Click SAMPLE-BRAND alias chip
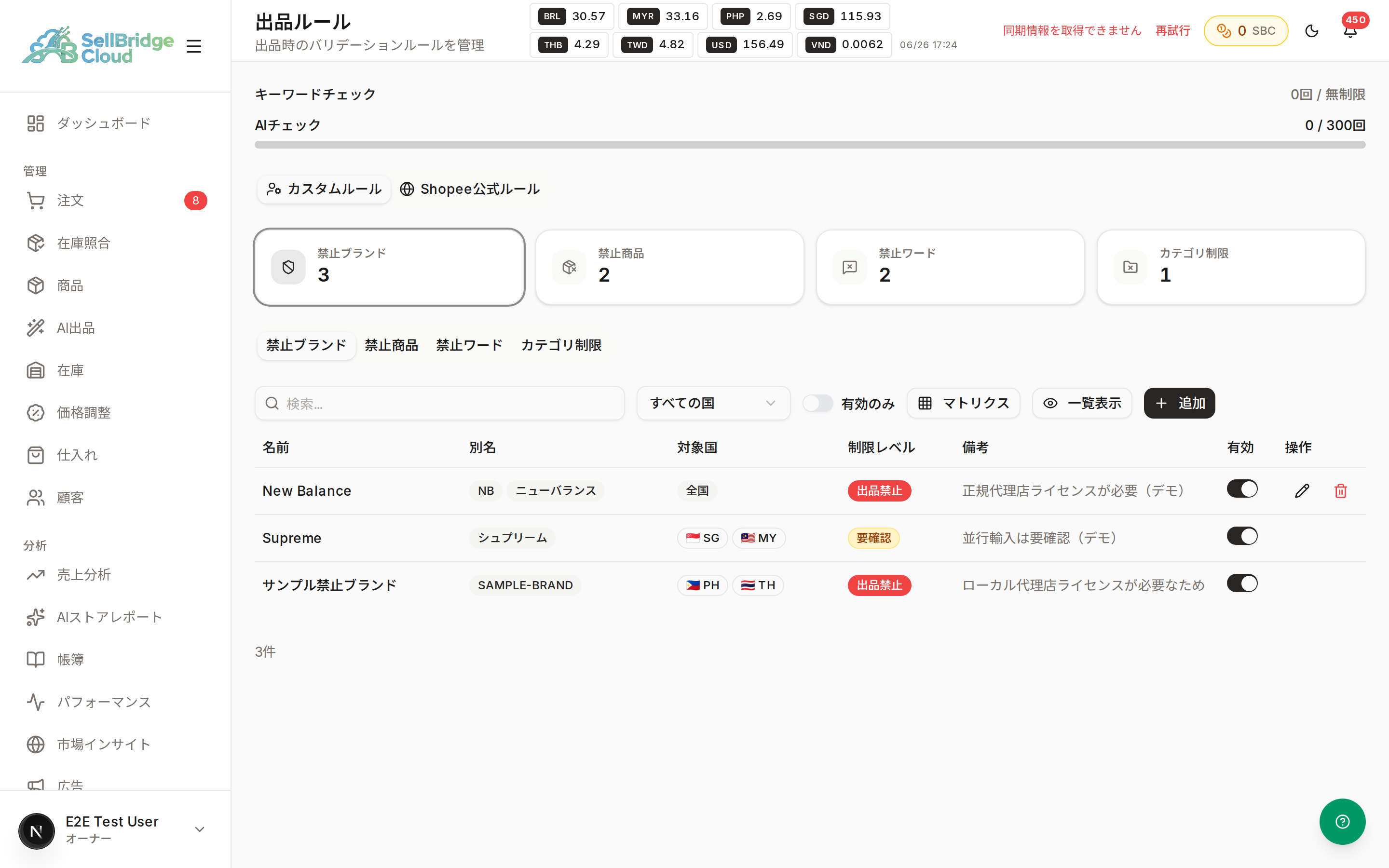 (525, 585)
